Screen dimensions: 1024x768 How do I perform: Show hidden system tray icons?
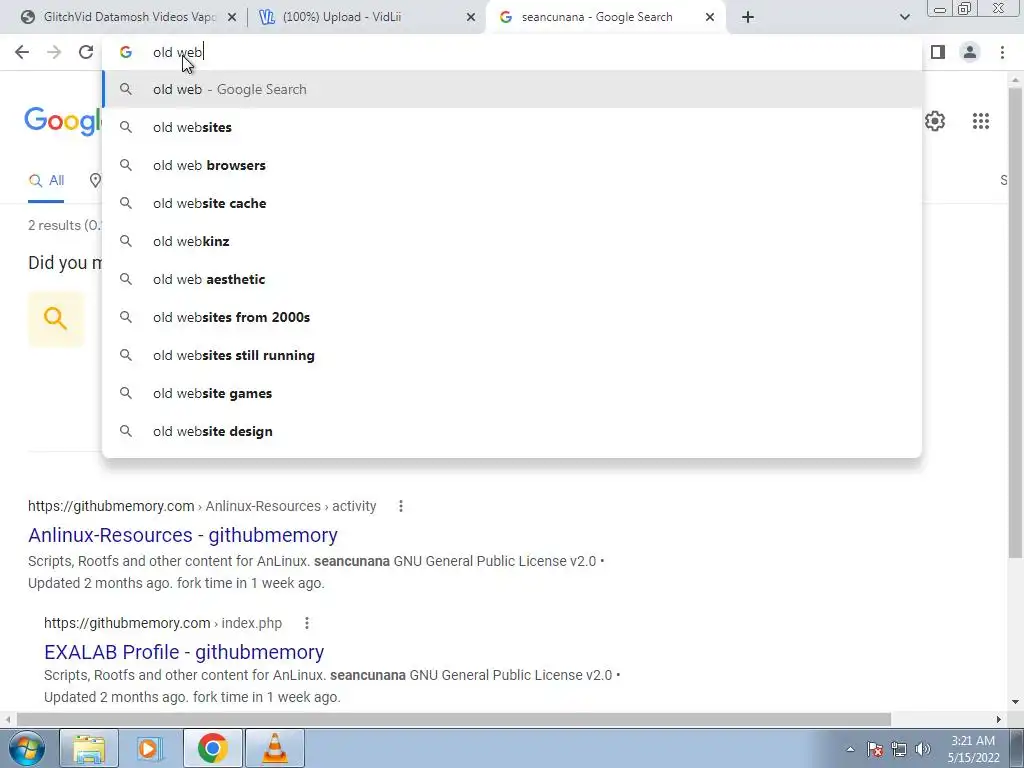[850, 749]
